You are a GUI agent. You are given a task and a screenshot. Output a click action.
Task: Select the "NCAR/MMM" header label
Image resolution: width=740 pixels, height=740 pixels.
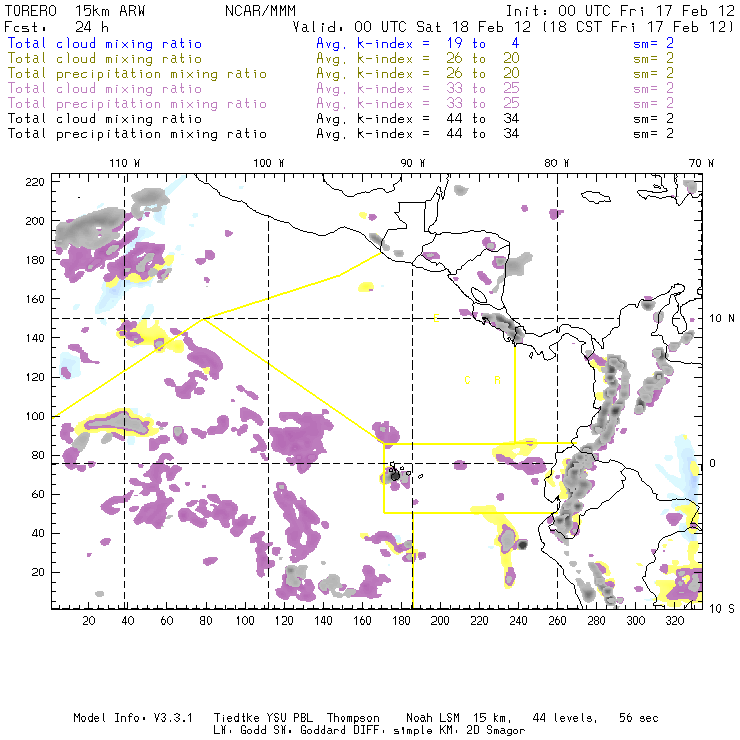pyautogui.click(x=261, y=11)
